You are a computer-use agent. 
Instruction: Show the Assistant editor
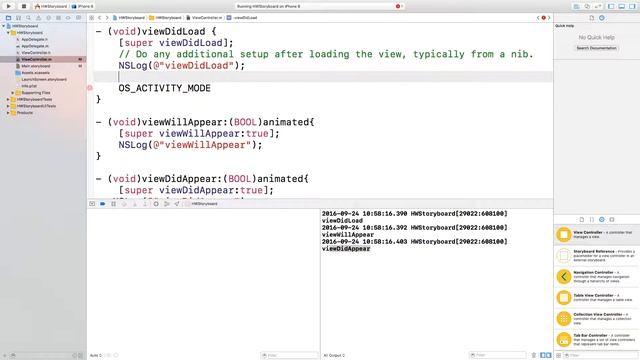[x=587, y=7]
